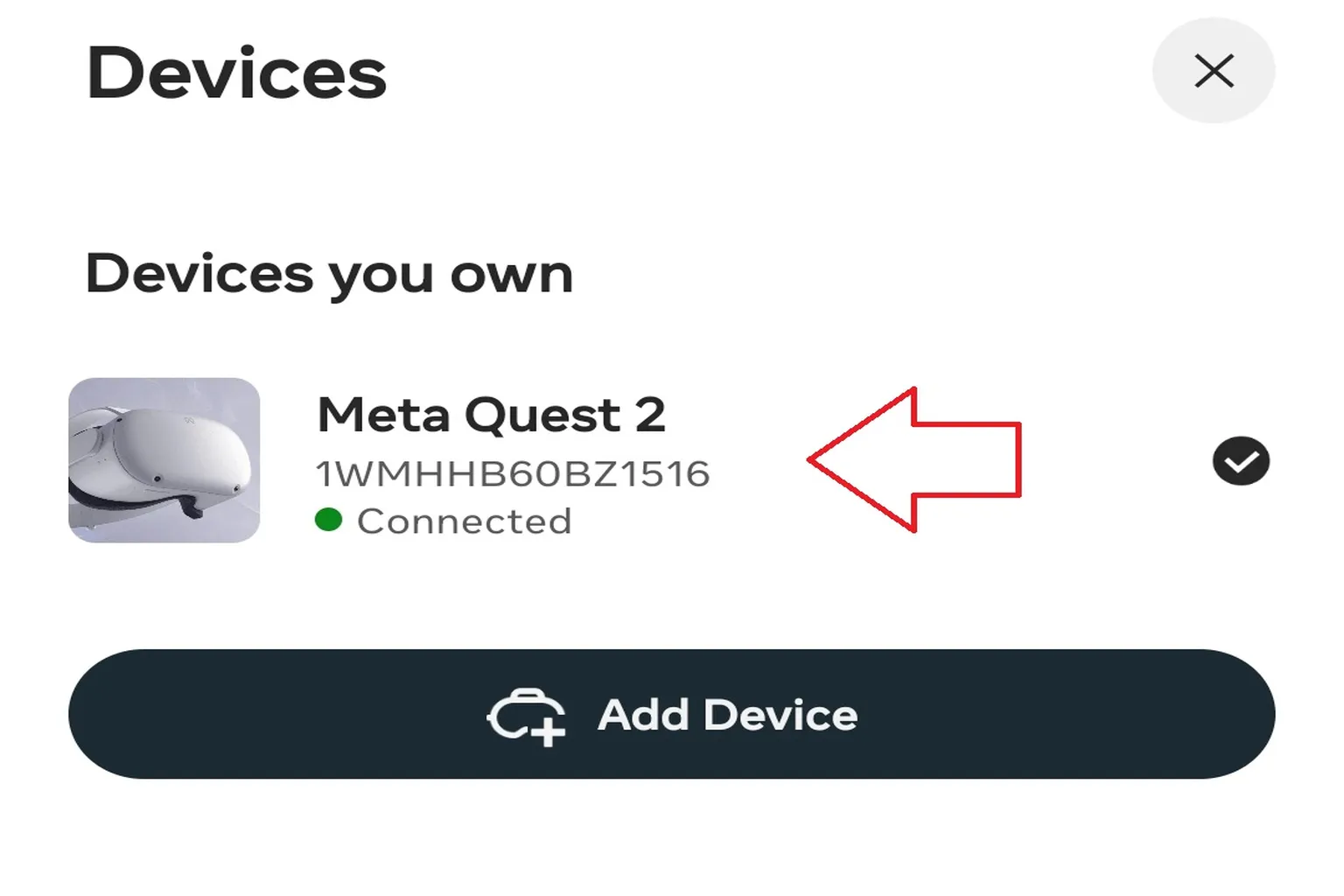Click the Connected status label

[466, 521]
